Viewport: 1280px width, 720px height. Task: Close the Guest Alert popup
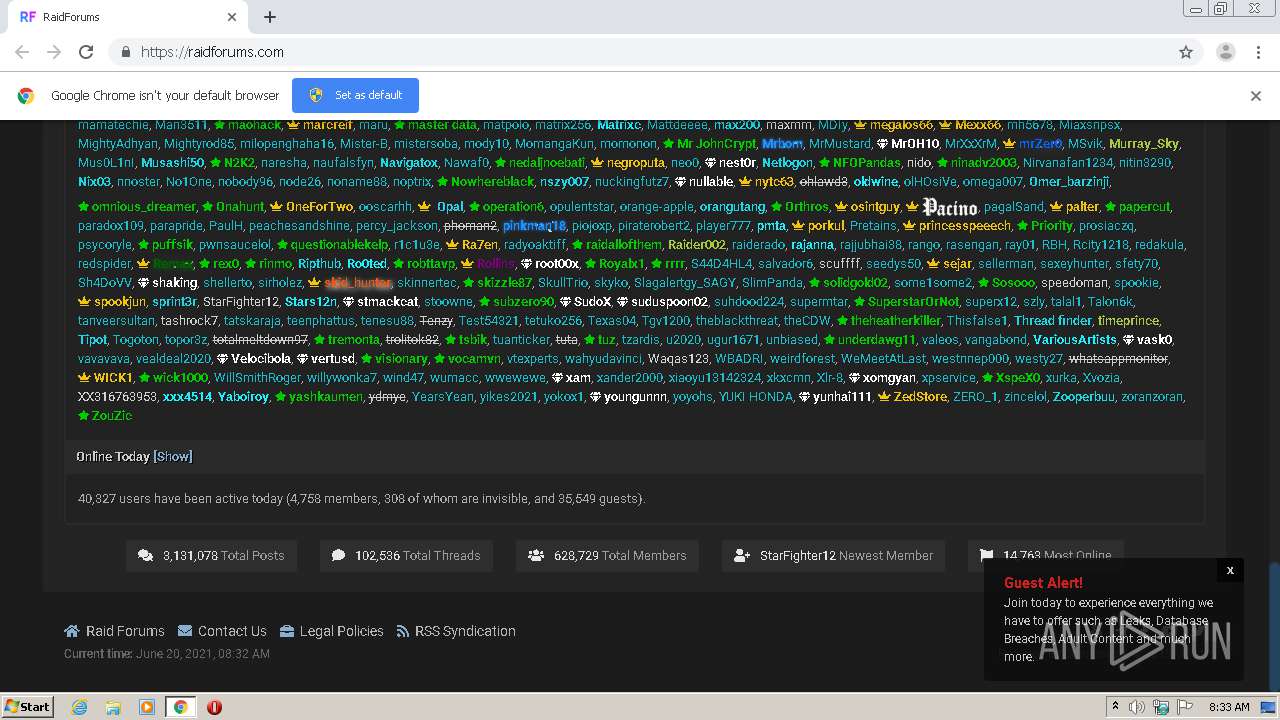tap(1230, 570)
